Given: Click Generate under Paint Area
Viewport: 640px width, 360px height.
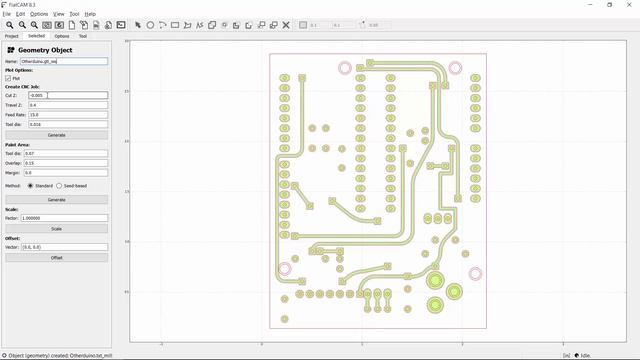Looking at the screenshot, I should point(56,200).
